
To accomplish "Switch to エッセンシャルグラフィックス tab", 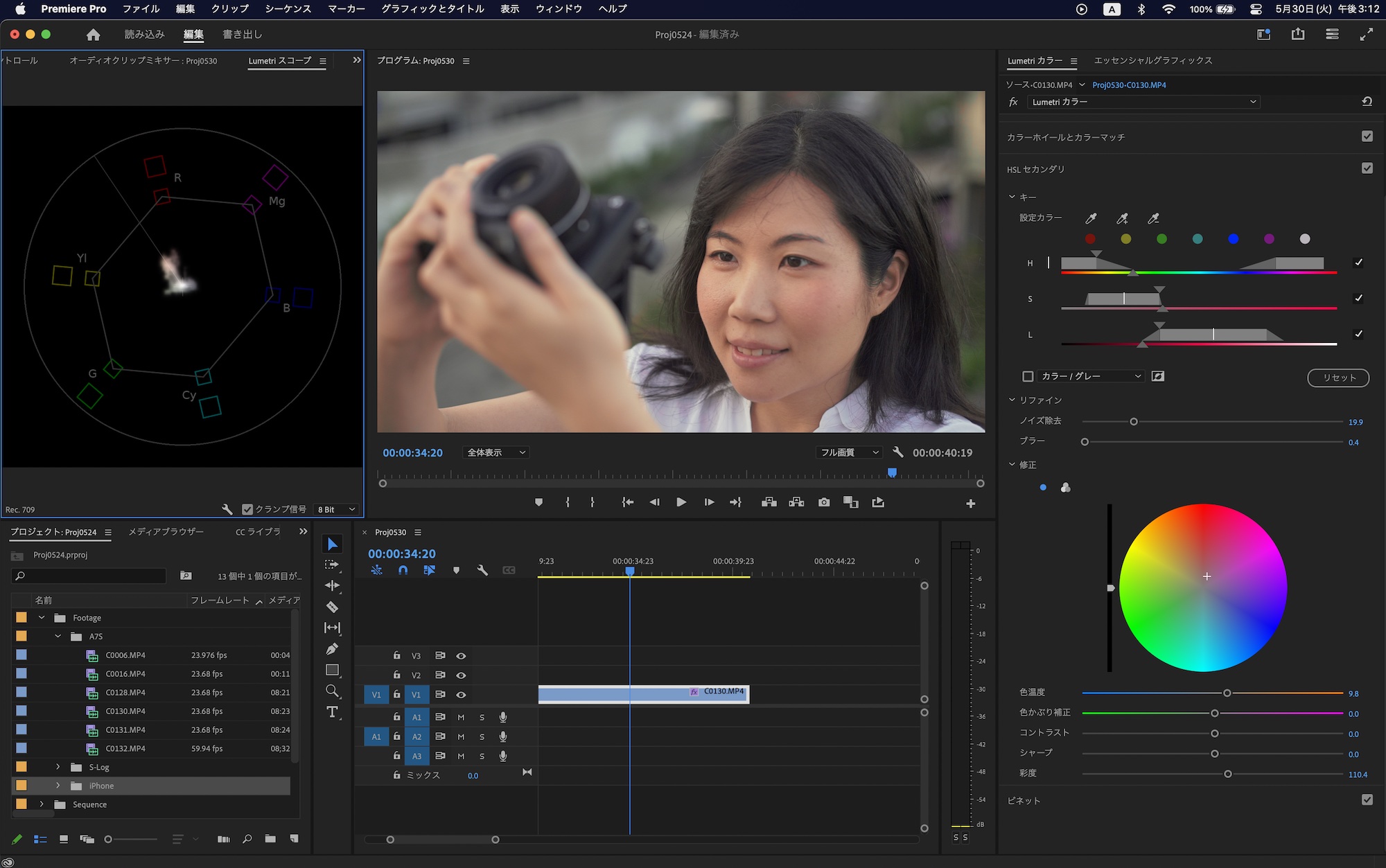I will point(1153,61).
